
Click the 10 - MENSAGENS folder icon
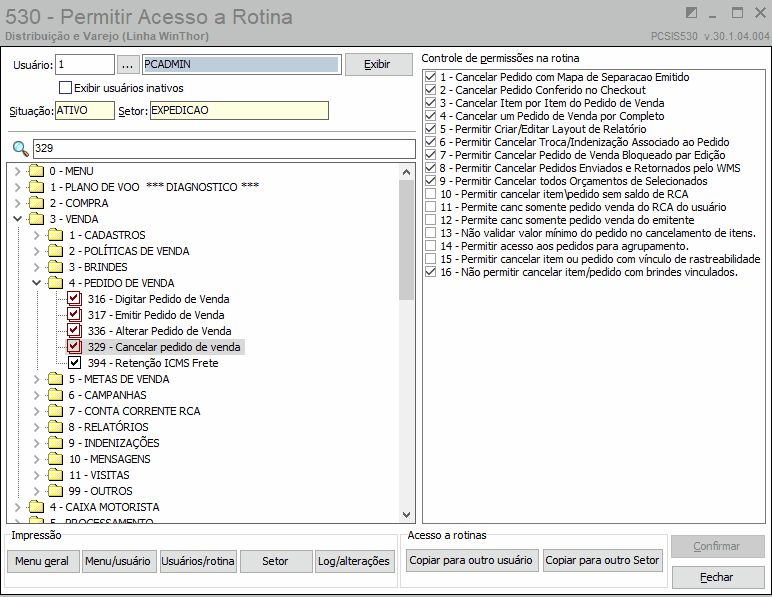(55, 459)
